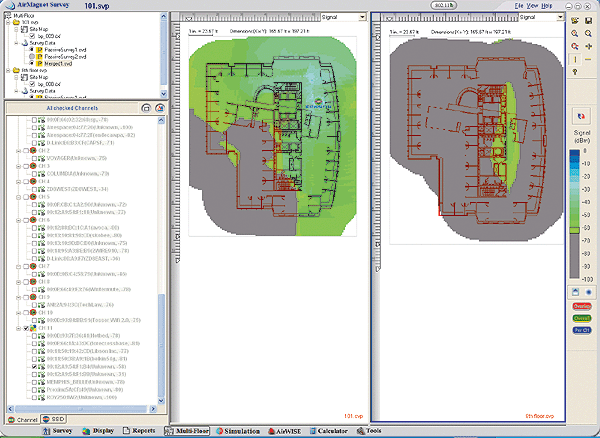Toggle the CH 6 channel checkbox
Screen dimensions: 600x438
click(26, 220)
